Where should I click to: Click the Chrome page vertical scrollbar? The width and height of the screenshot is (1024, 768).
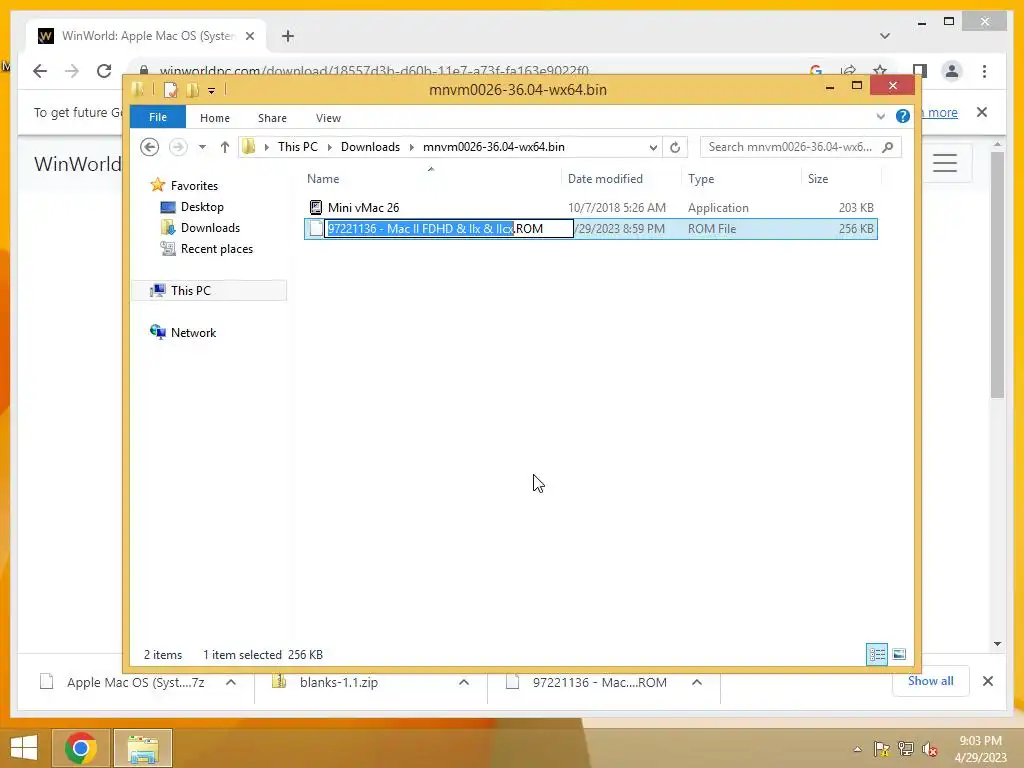coord(997,274)
